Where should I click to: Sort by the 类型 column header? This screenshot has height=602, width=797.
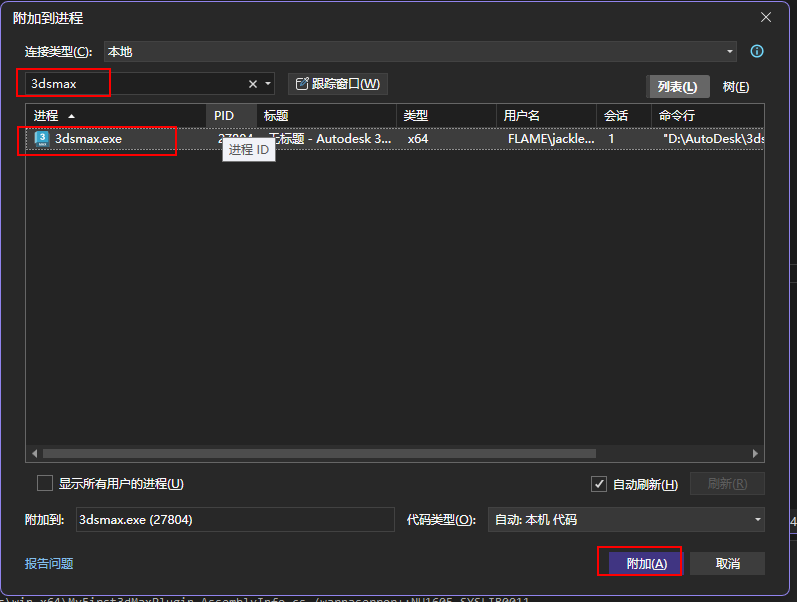click(x=446, y=116)
